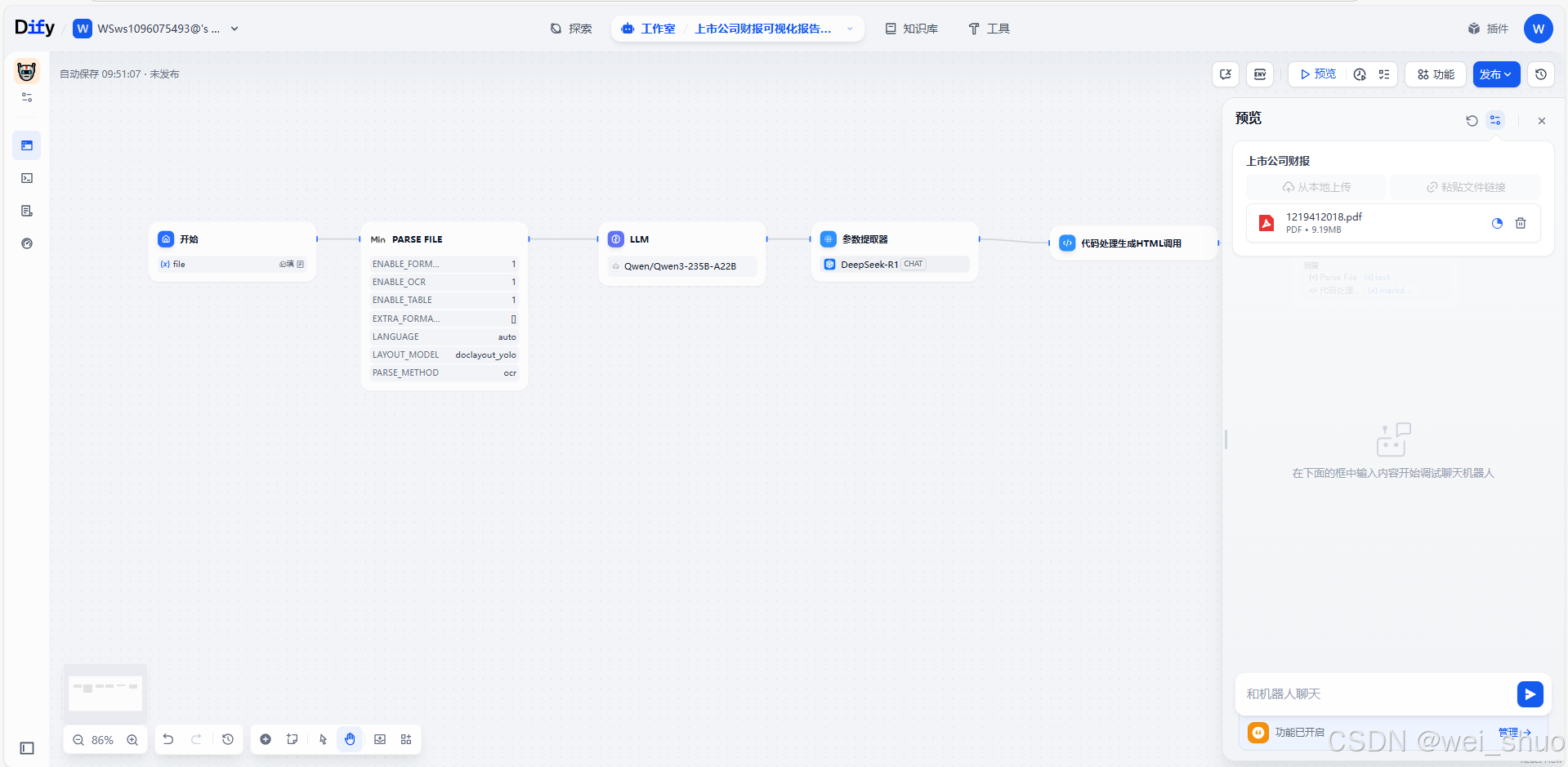The height and width of the screenshot is (767, 1568).
Task: Open the user avatar menu
Action: 1539,29
